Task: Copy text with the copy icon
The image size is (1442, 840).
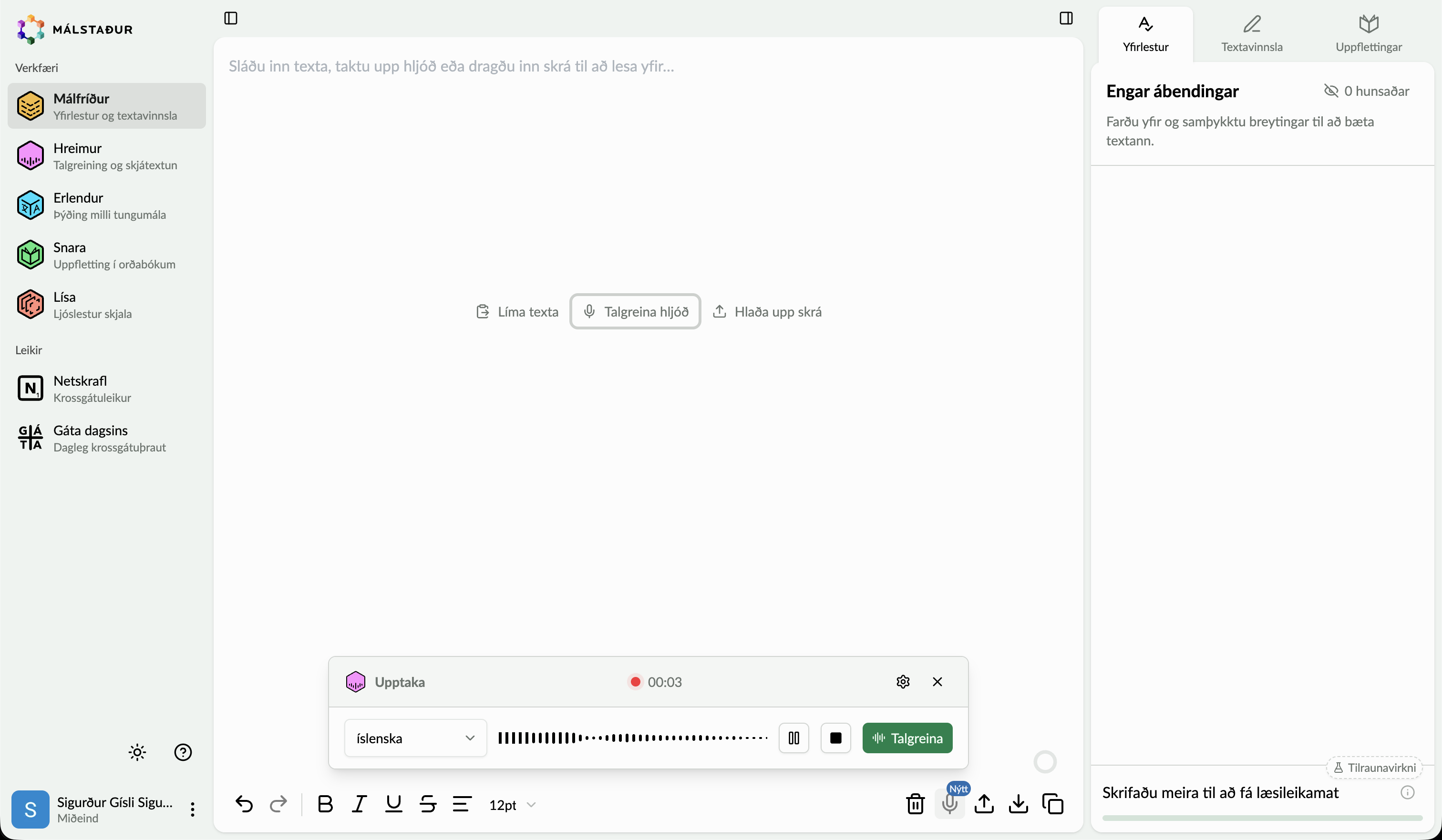Action: (1053, 804)
